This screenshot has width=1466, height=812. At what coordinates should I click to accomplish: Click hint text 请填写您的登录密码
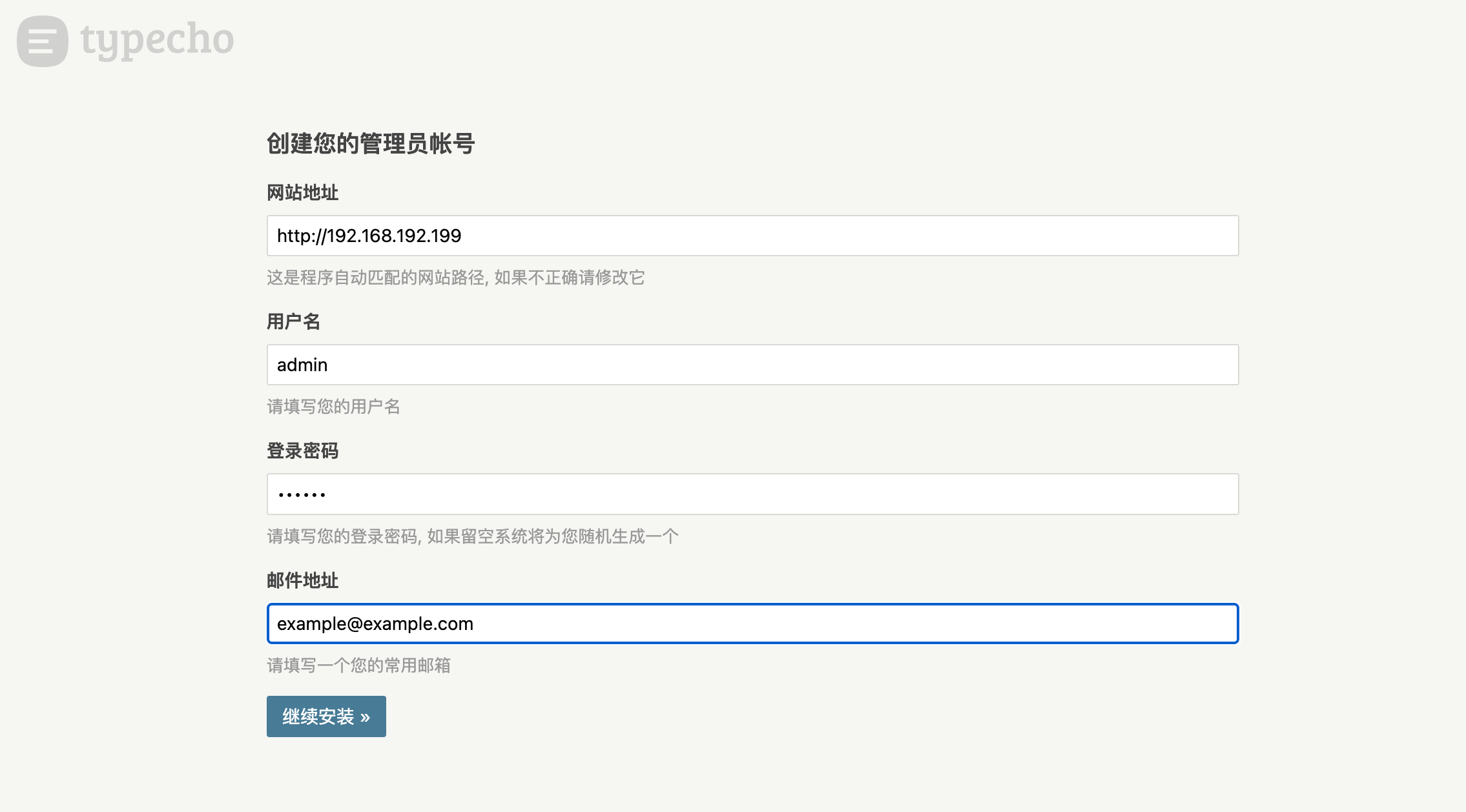coord(342,536)
